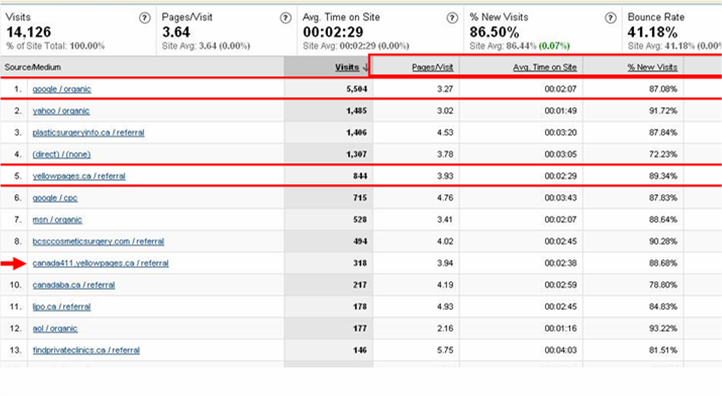
Task: Open help icon beside % New Visits
Action: [x=610, y=18]
